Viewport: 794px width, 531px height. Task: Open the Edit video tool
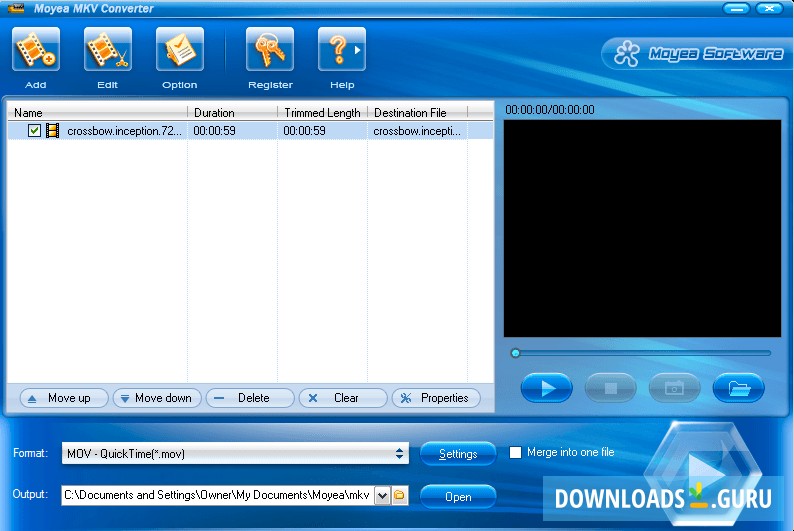(x=108, y=49)
